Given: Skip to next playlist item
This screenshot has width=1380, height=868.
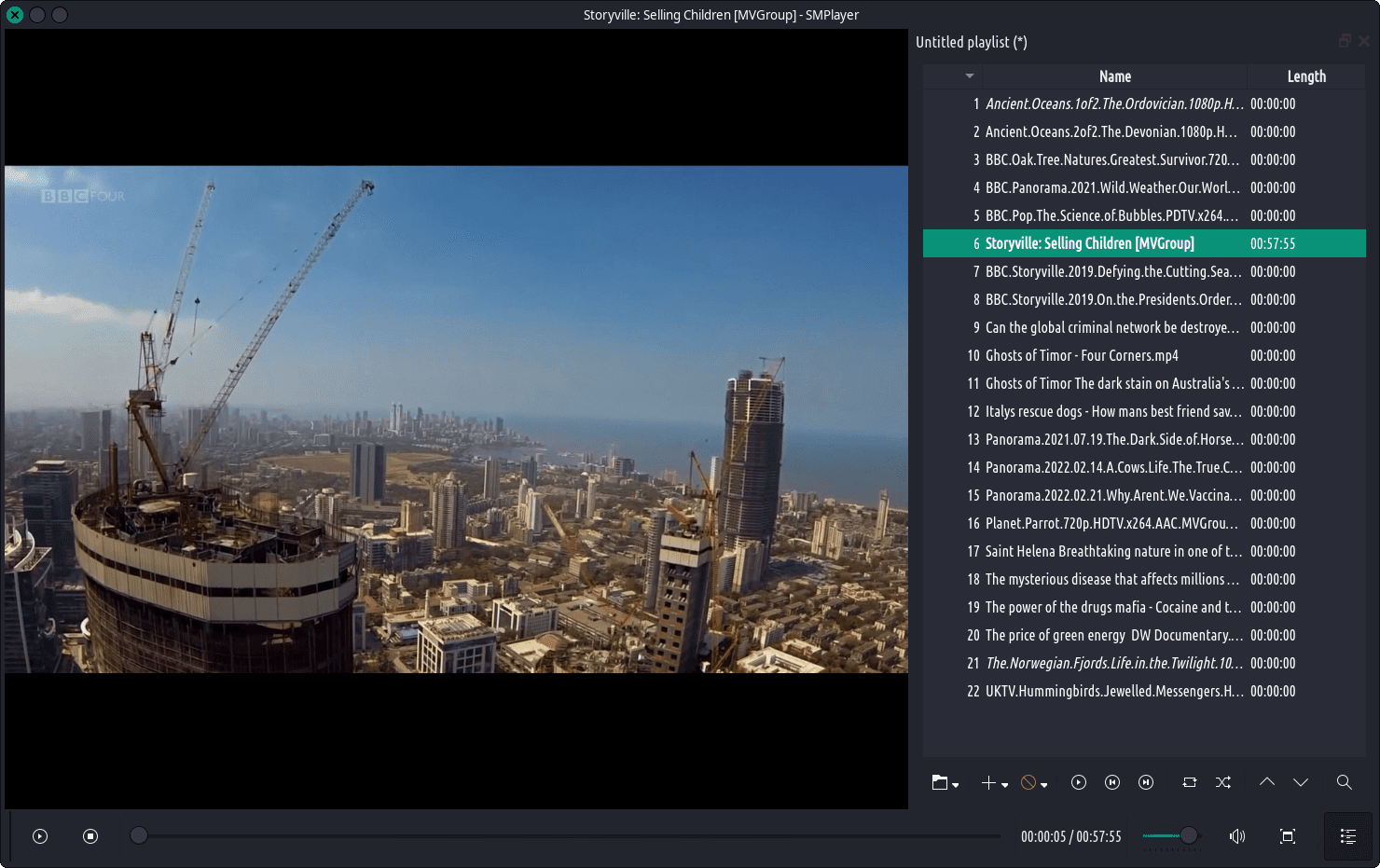Looking at the screenshot, I should [1146, 782].
